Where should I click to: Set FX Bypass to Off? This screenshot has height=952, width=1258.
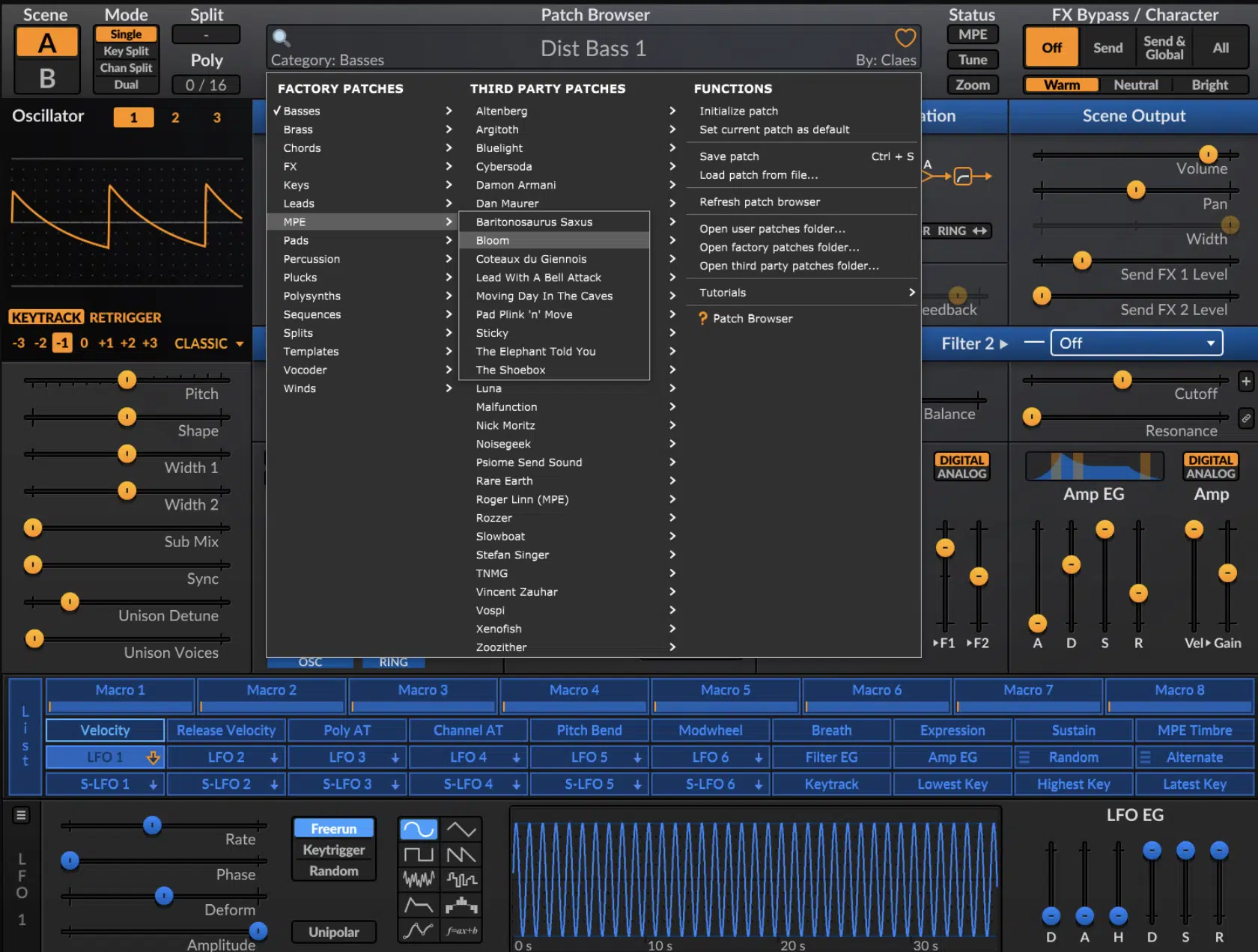[1051, 48]
